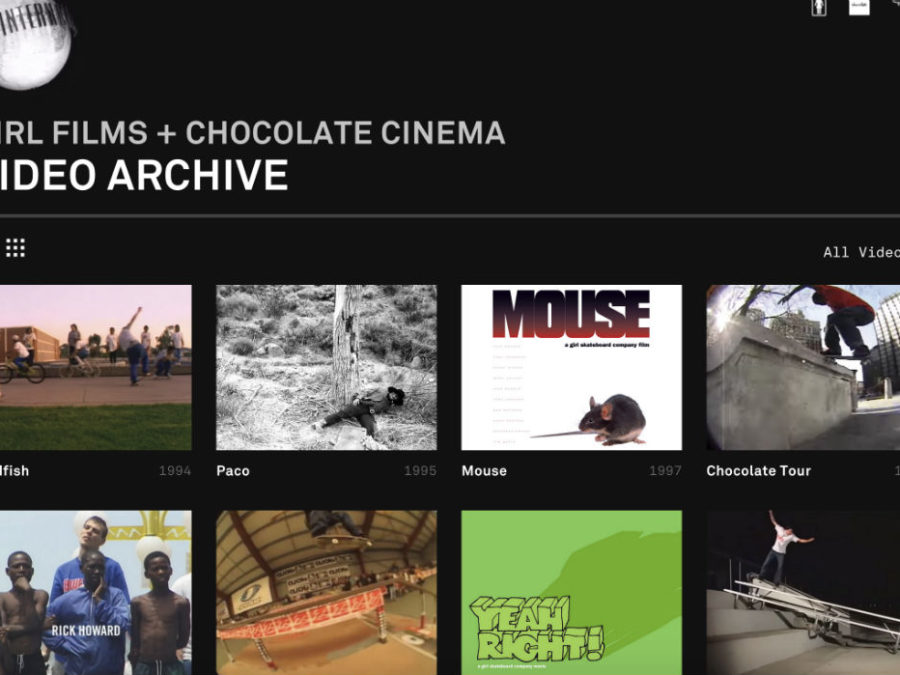Click the Goldfish title text
The width and height of the screenshot is (900, 675).
click(x=14, y=471)
